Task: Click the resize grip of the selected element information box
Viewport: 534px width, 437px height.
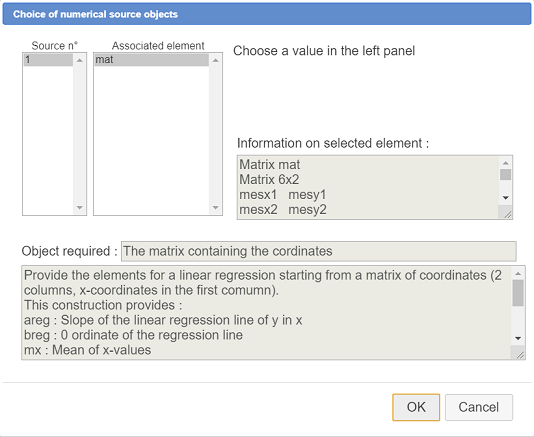Action: (x=507, y=213)
